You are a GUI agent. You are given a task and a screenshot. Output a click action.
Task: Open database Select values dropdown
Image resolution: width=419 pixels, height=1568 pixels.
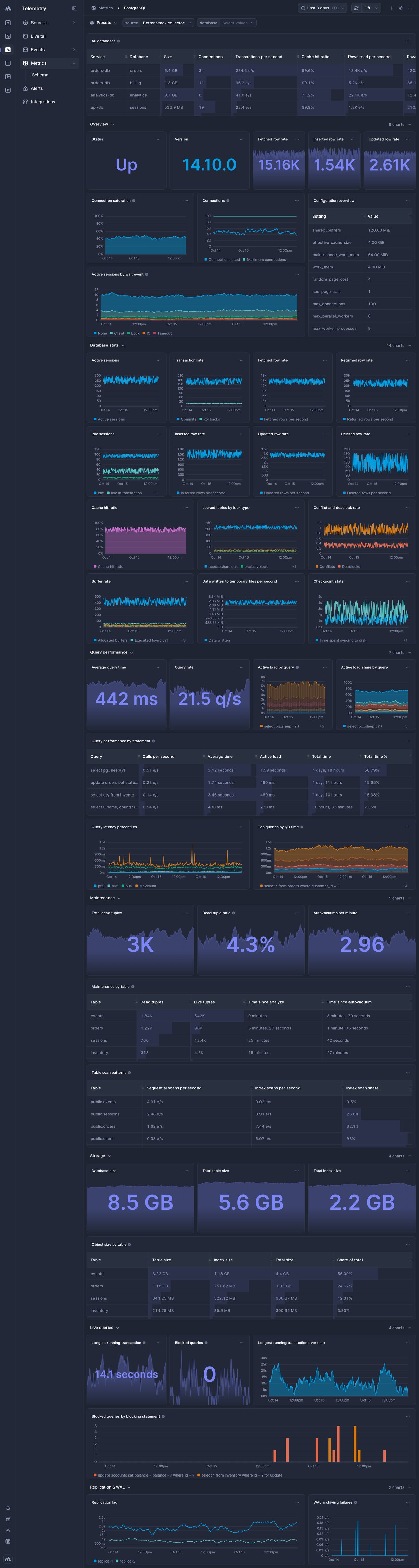(226, 23)
